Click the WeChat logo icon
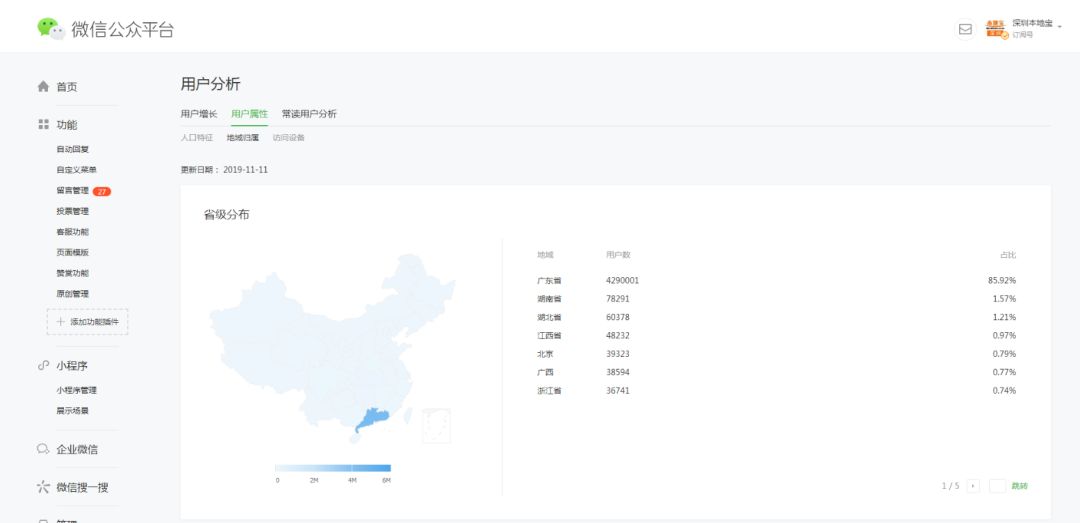Image resolution: width=1080 pixels, height=523 pixels. 51,28
